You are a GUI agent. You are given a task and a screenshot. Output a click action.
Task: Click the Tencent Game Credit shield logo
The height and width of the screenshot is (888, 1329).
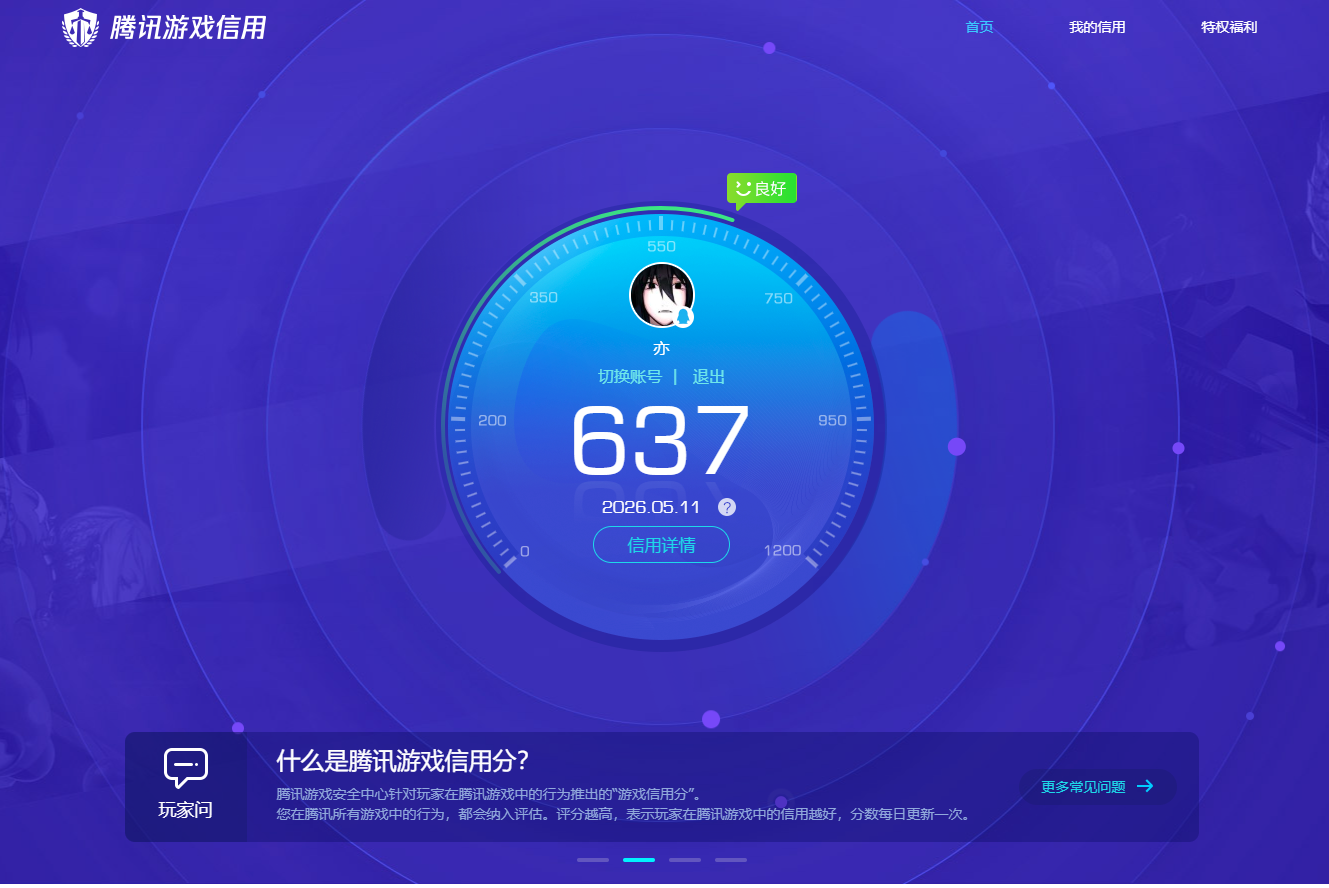point(80,27)
